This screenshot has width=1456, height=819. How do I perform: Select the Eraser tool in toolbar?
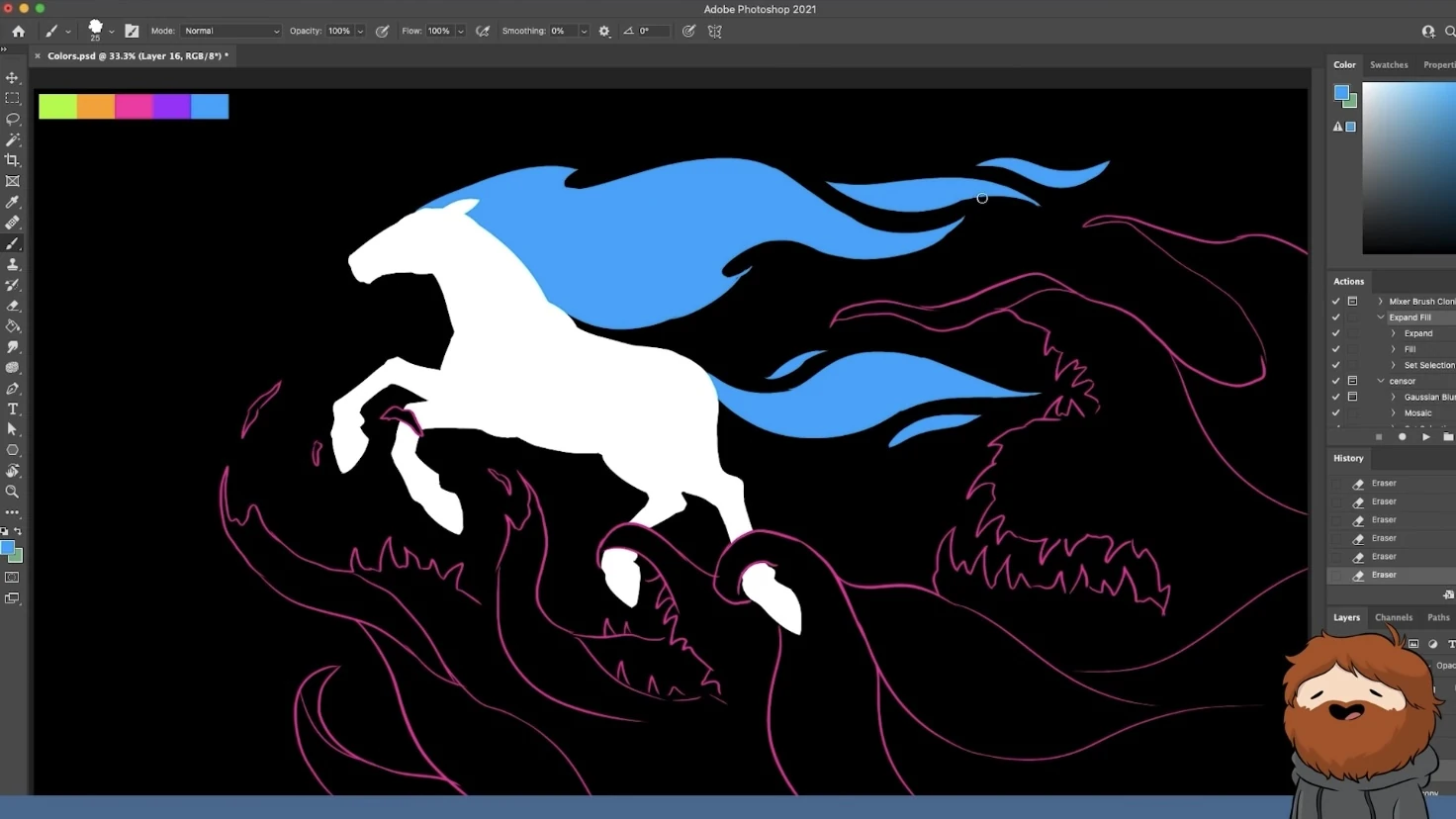click(13, 306)
